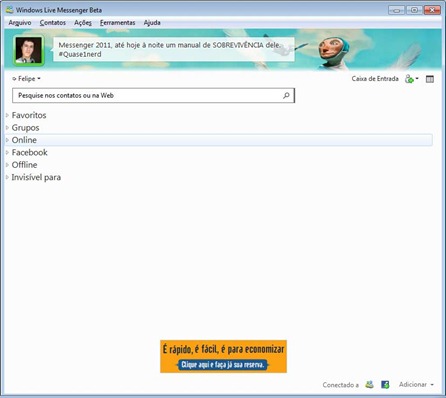Screen dimensions: 446x398
Task: Click the contact list layout icon
Action: [430, 79]
